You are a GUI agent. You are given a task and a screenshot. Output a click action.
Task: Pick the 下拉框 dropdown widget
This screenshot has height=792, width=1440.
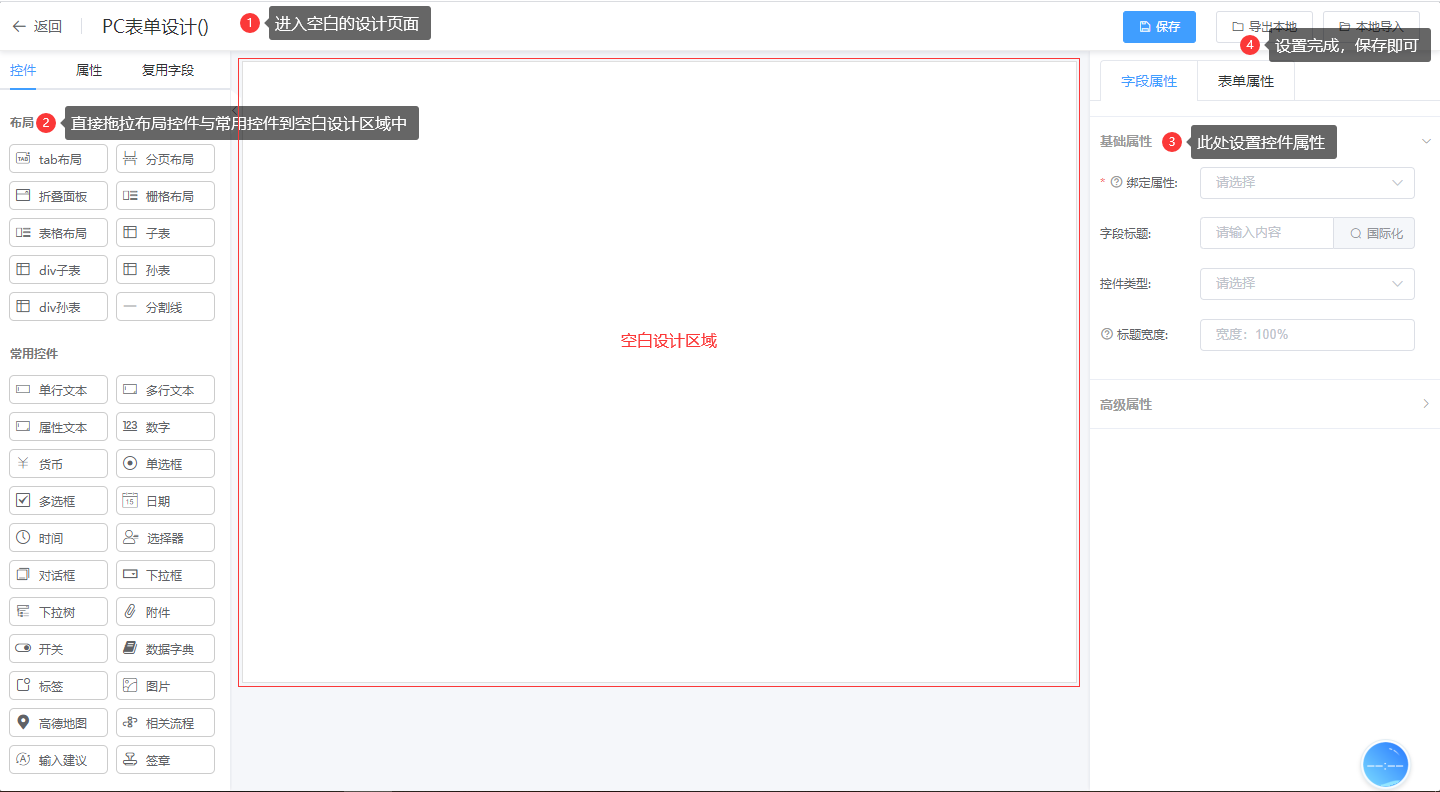(166, 575)
